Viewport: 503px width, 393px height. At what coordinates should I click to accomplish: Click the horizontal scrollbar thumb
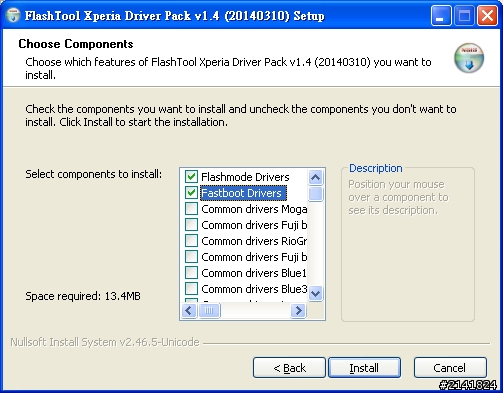click(209, 311)
